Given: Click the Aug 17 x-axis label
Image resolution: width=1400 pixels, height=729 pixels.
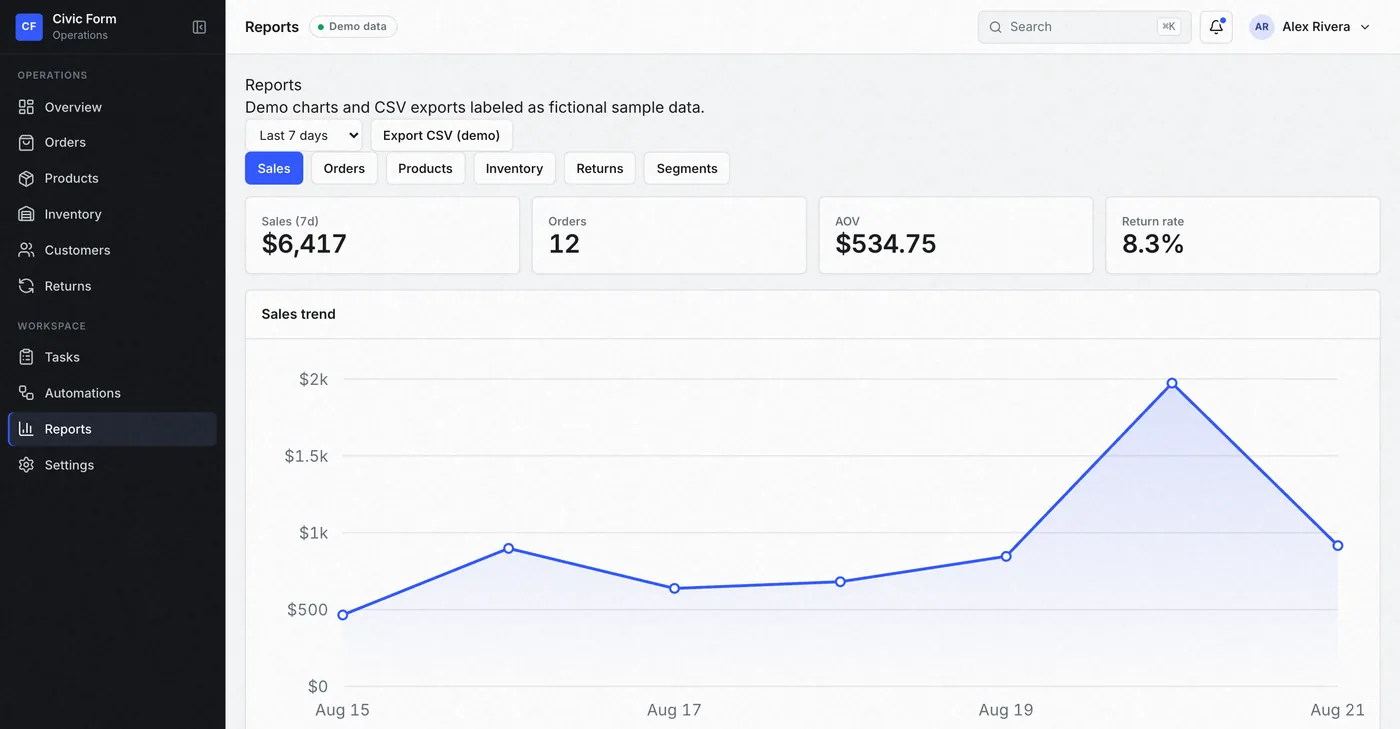Looking at the screenshot, I should 674,710.
